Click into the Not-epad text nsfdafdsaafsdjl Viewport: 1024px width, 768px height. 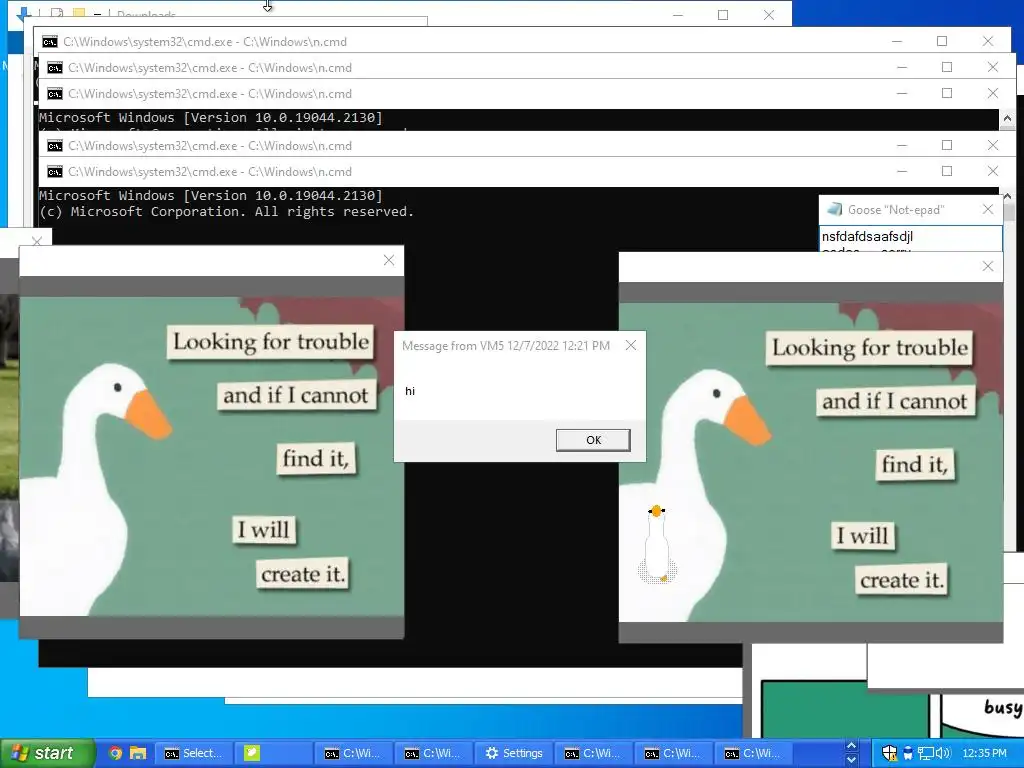(x=867, y=236)
